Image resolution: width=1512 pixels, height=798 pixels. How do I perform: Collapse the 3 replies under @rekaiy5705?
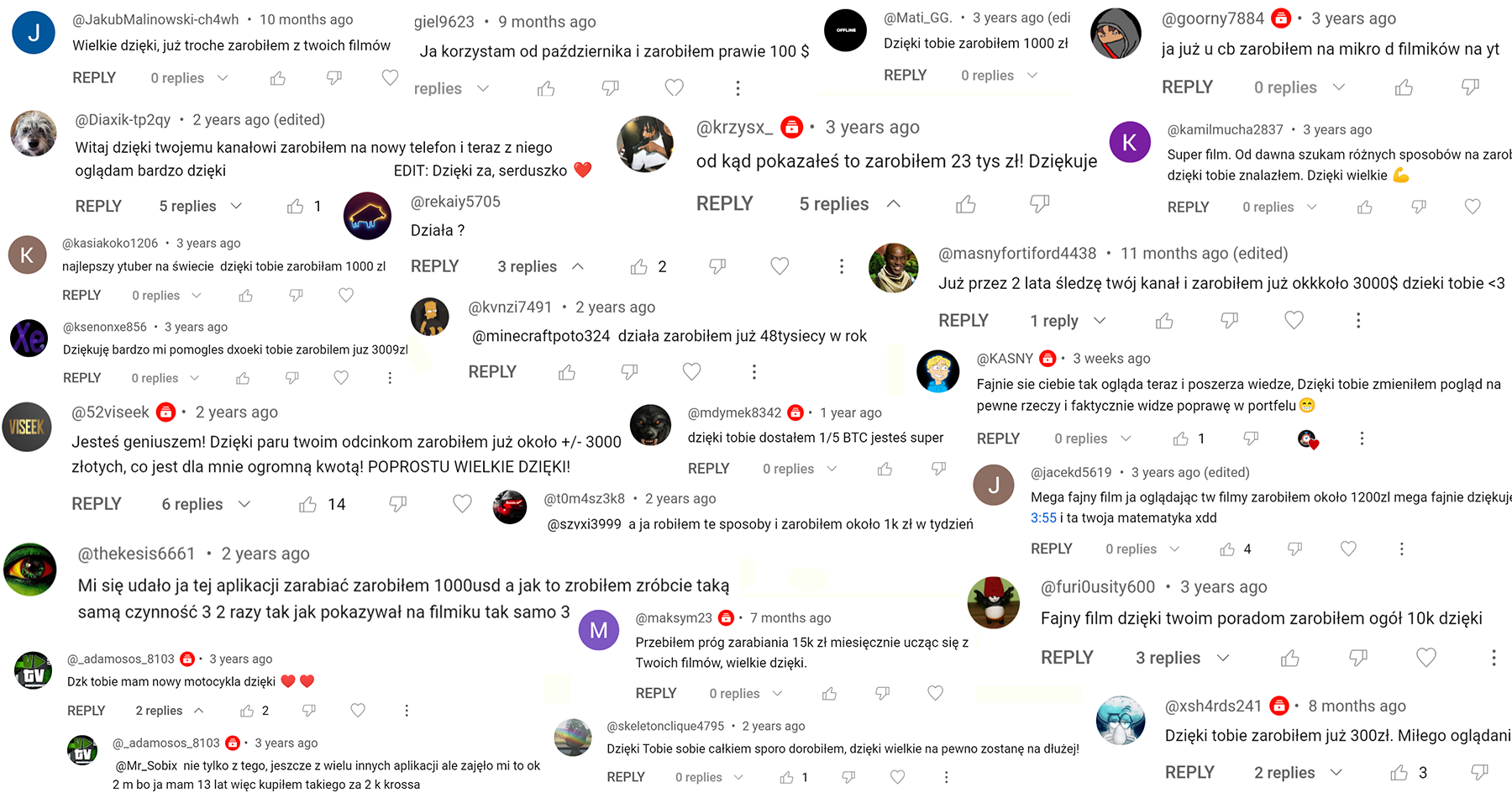540,266
